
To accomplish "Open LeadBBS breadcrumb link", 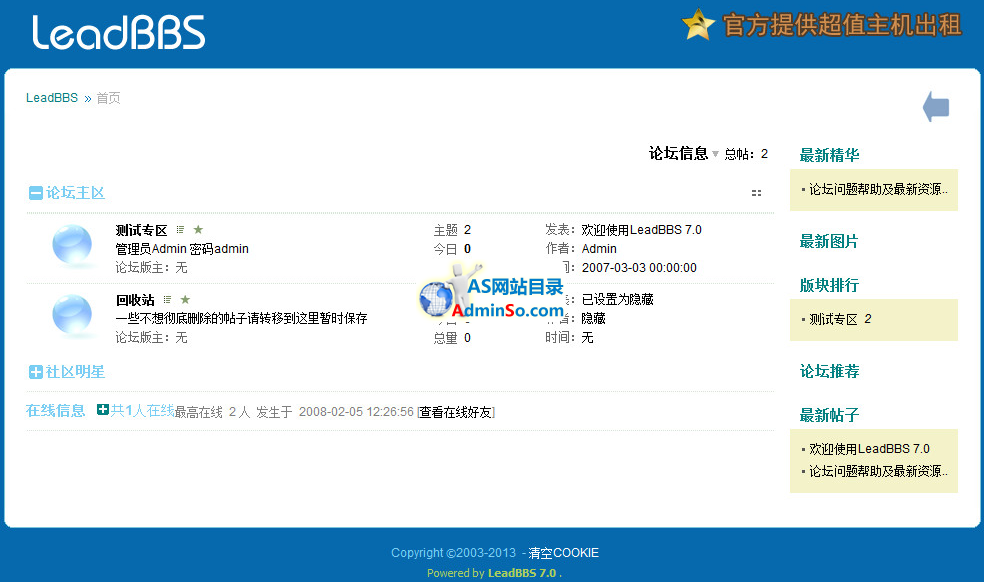I will click(52, 98).
